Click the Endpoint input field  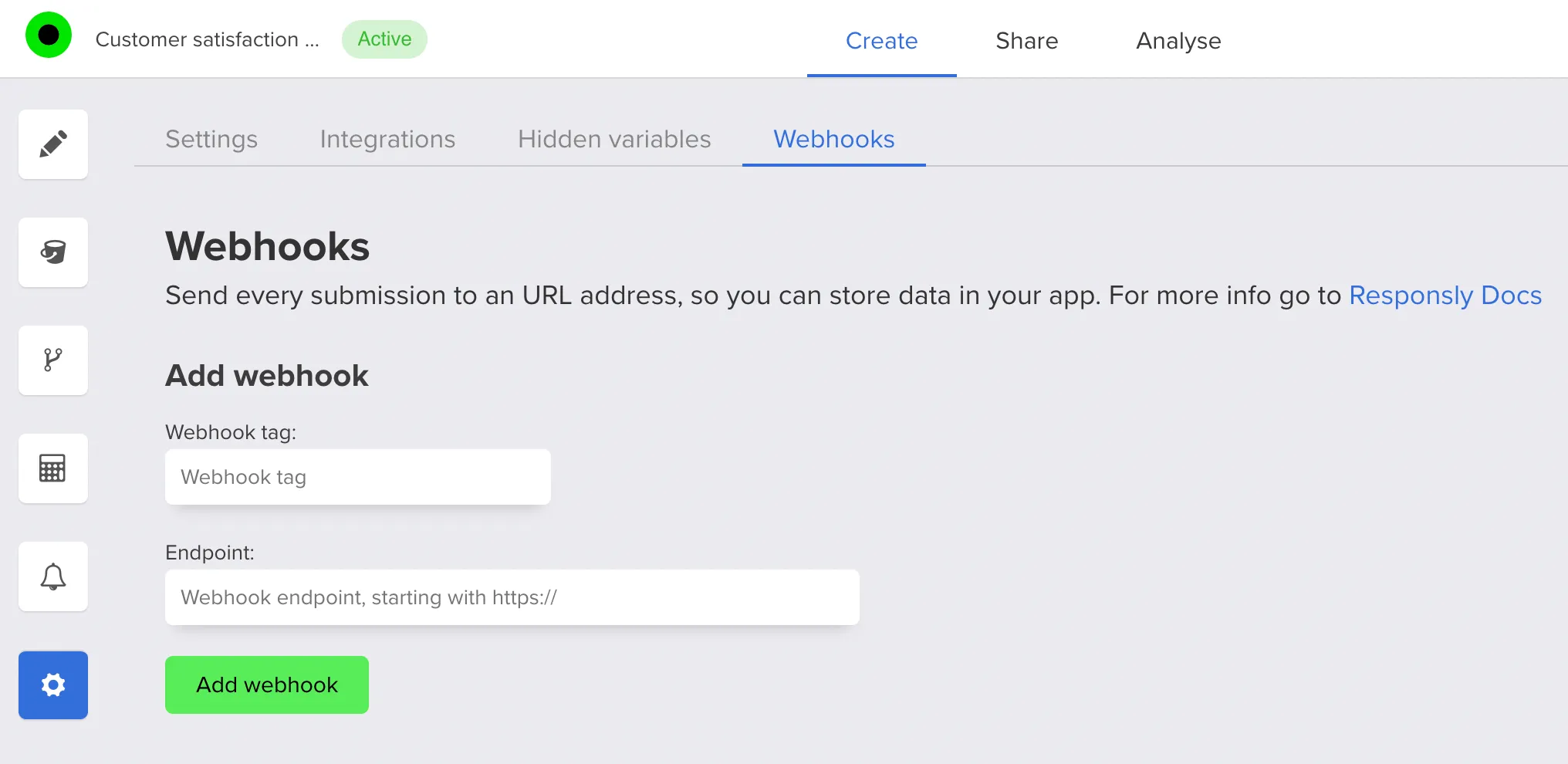pos(512,597)
